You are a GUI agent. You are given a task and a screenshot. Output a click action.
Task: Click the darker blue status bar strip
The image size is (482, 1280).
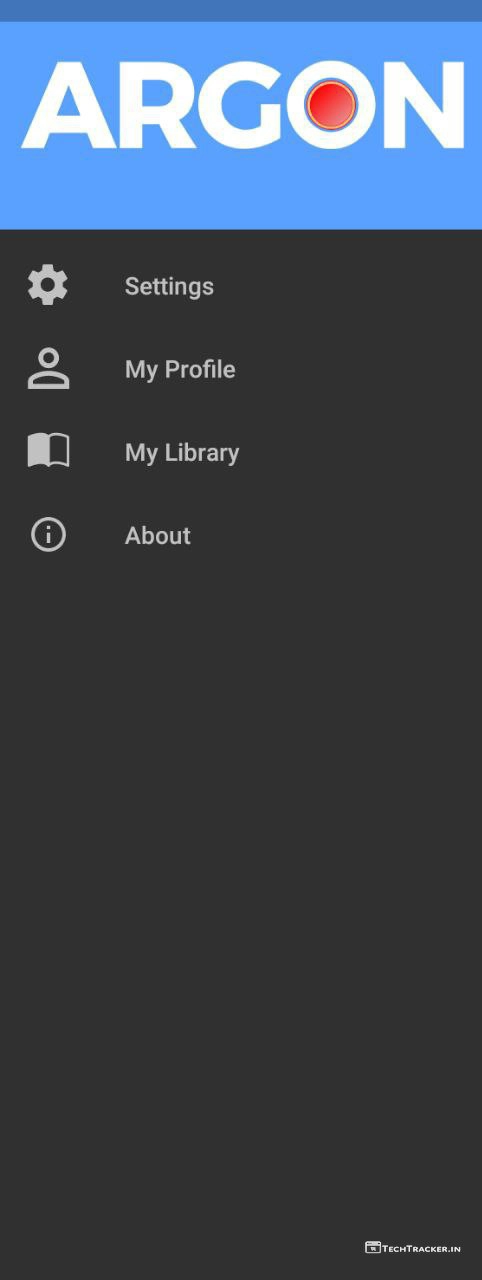tap(241, 10)
